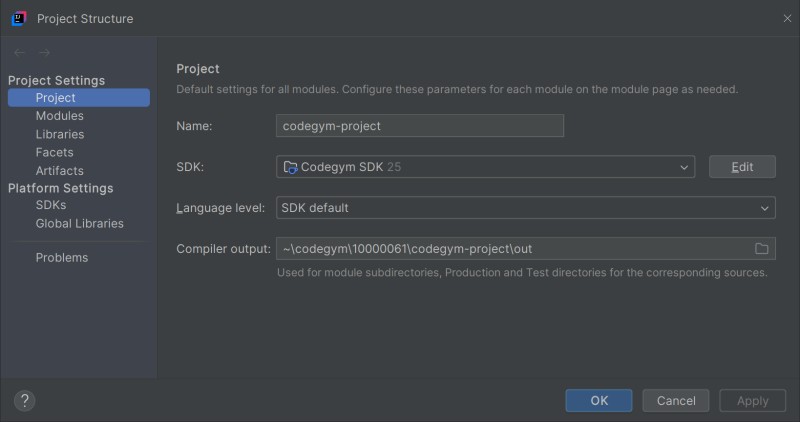Expand the SDK dropdown

(x=684, y=167)
